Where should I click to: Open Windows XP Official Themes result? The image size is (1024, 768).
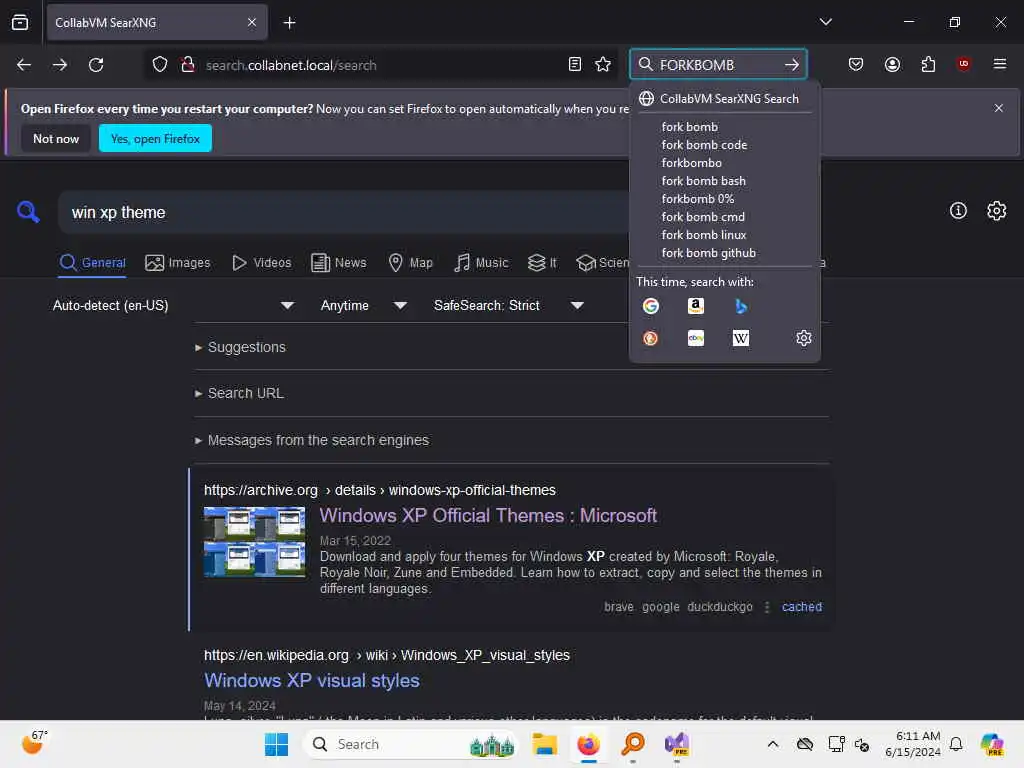(x=488, y=515)
